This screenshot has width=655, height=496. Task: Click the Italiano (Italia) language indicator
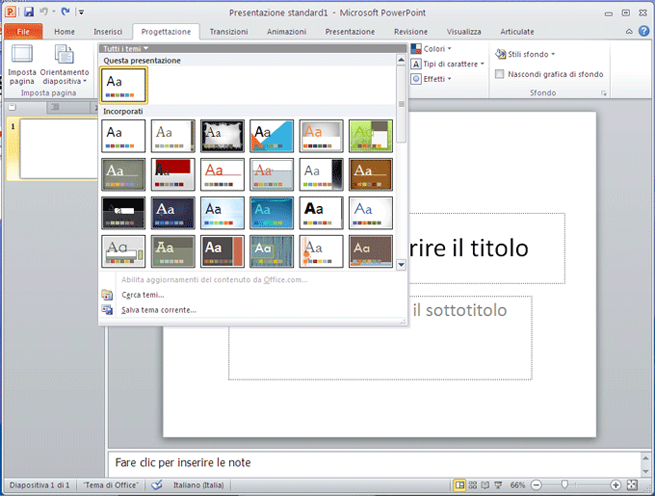pos(198,485)
